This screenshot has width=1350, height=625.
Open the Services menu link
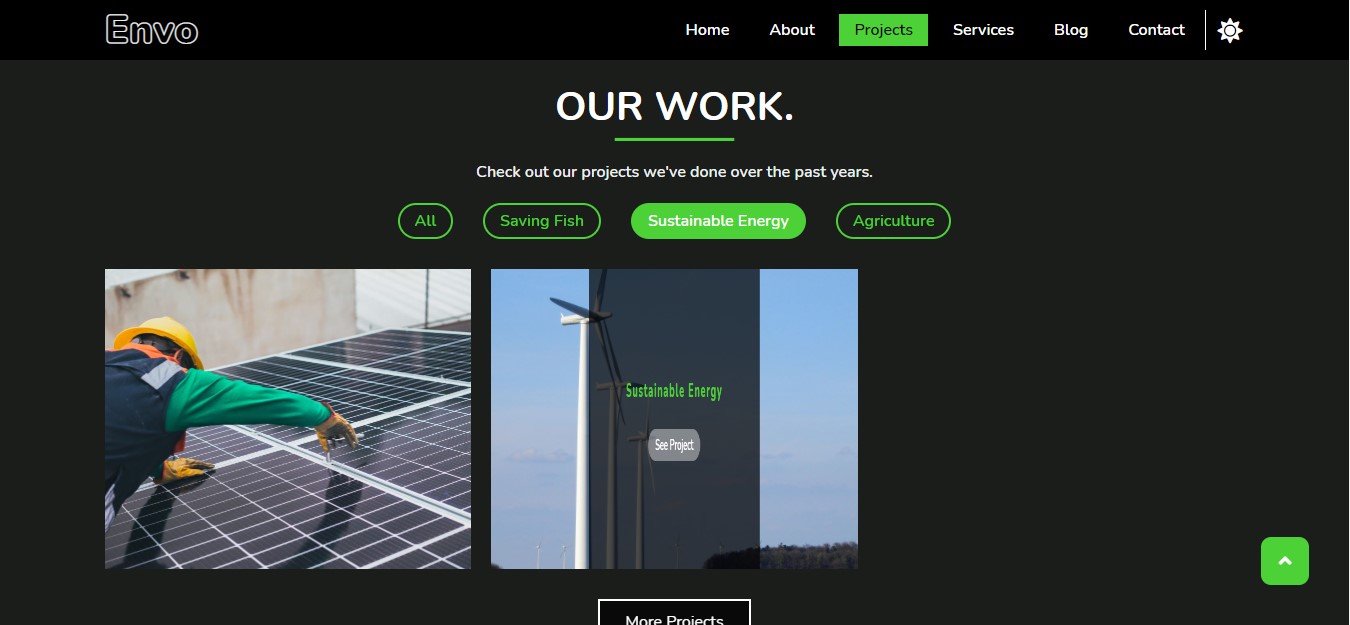(983, 30)
